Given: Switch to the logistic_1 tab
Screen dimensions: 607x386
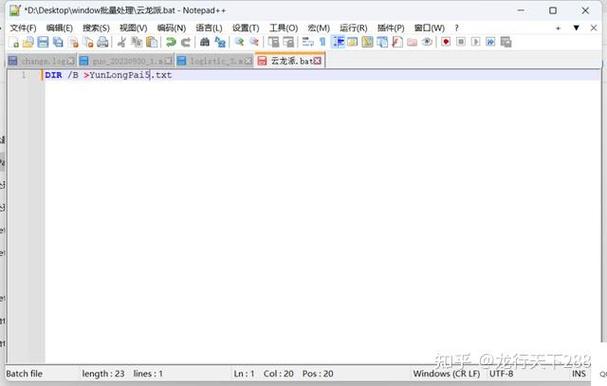Looking at the screenshot, I should [214, 61].
